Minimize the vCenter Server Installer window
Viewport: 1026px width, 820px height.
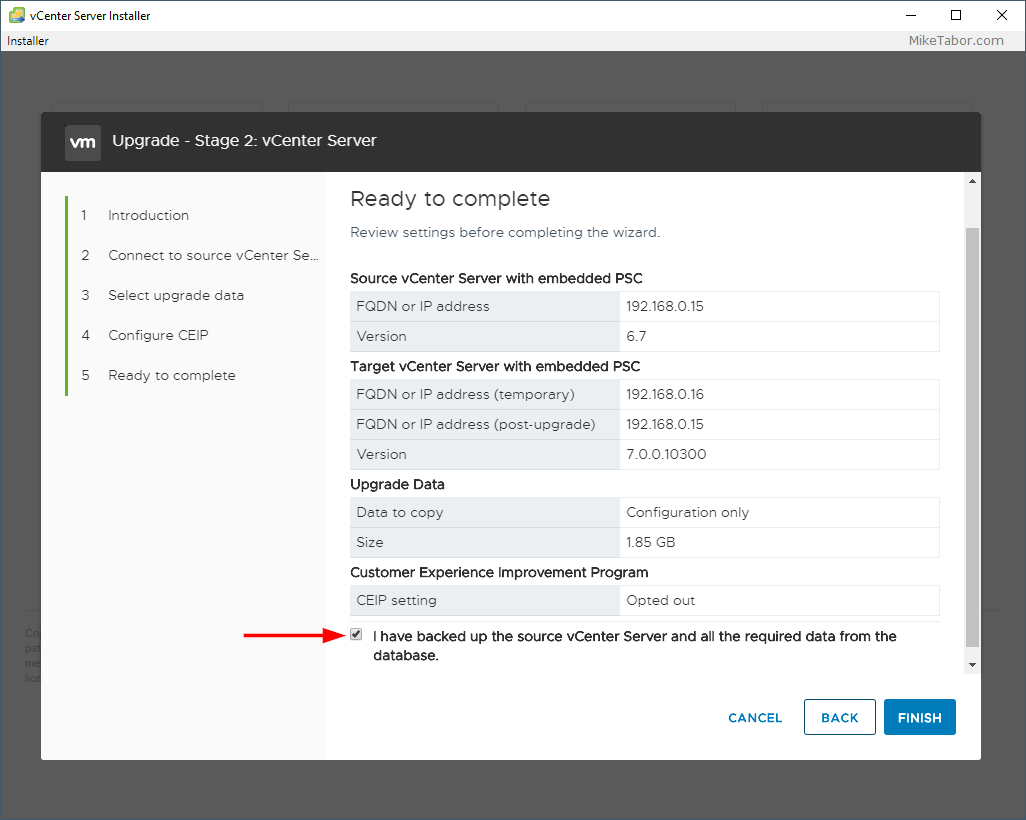(x=911, y=15)
